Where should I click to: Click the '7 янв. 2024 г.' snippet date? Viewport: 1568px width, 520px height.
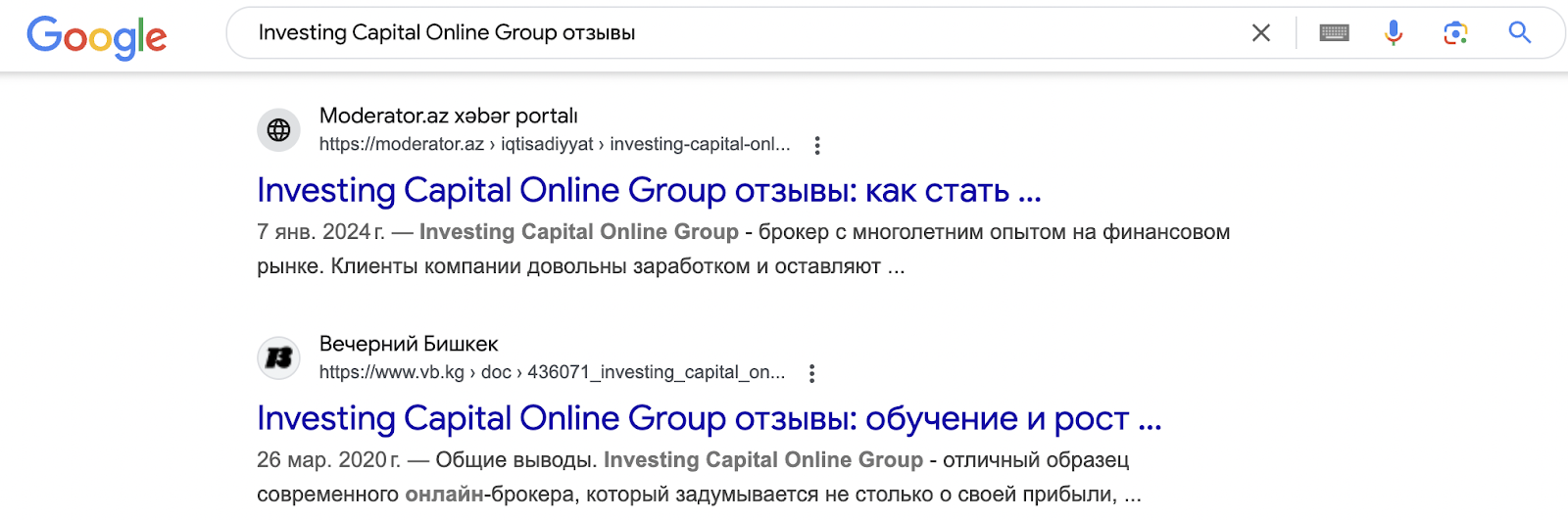pos(320,232)
